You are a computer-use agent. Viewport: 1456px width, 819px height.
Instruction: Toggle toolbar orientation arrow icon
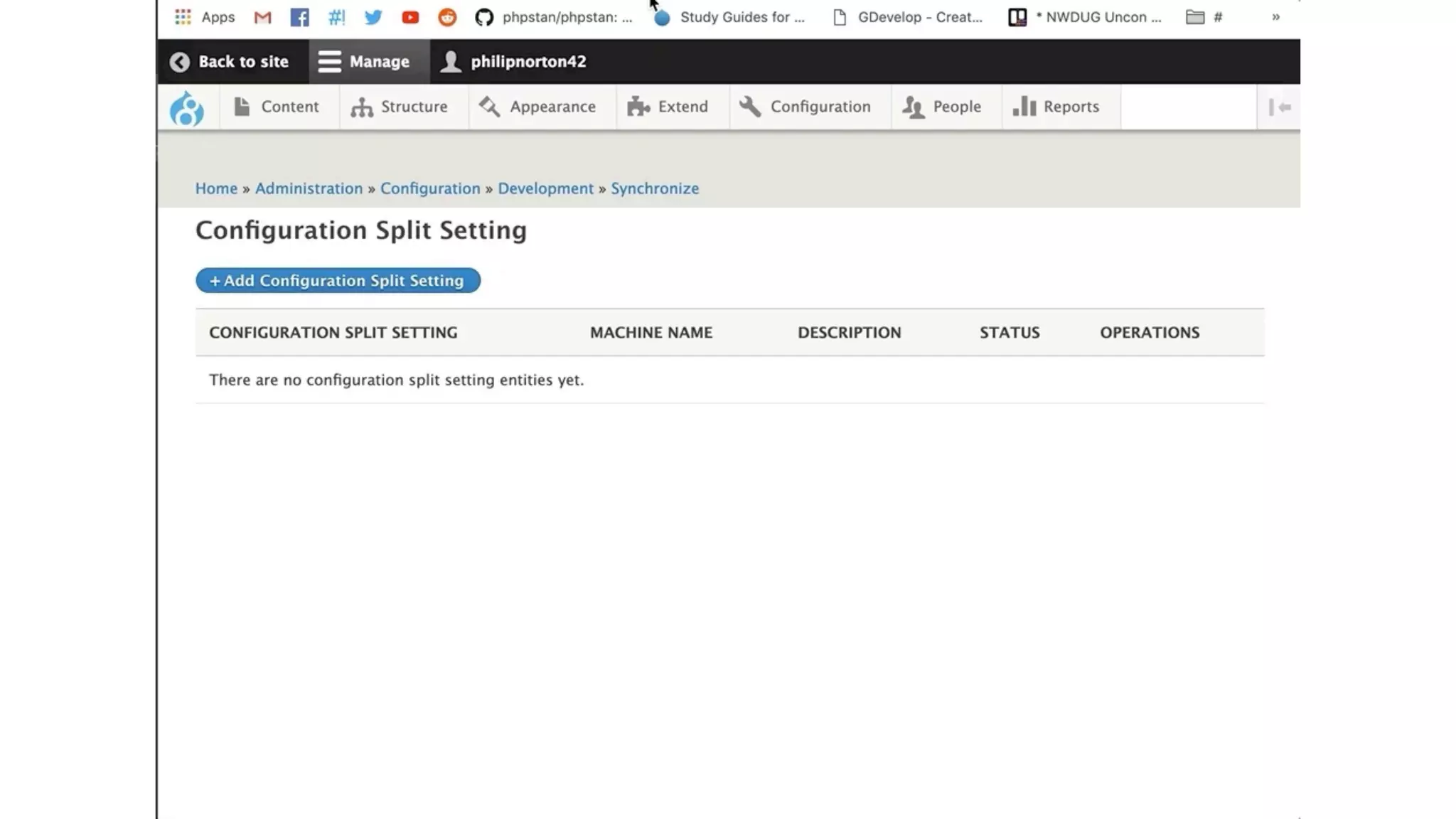point(1280,107)
